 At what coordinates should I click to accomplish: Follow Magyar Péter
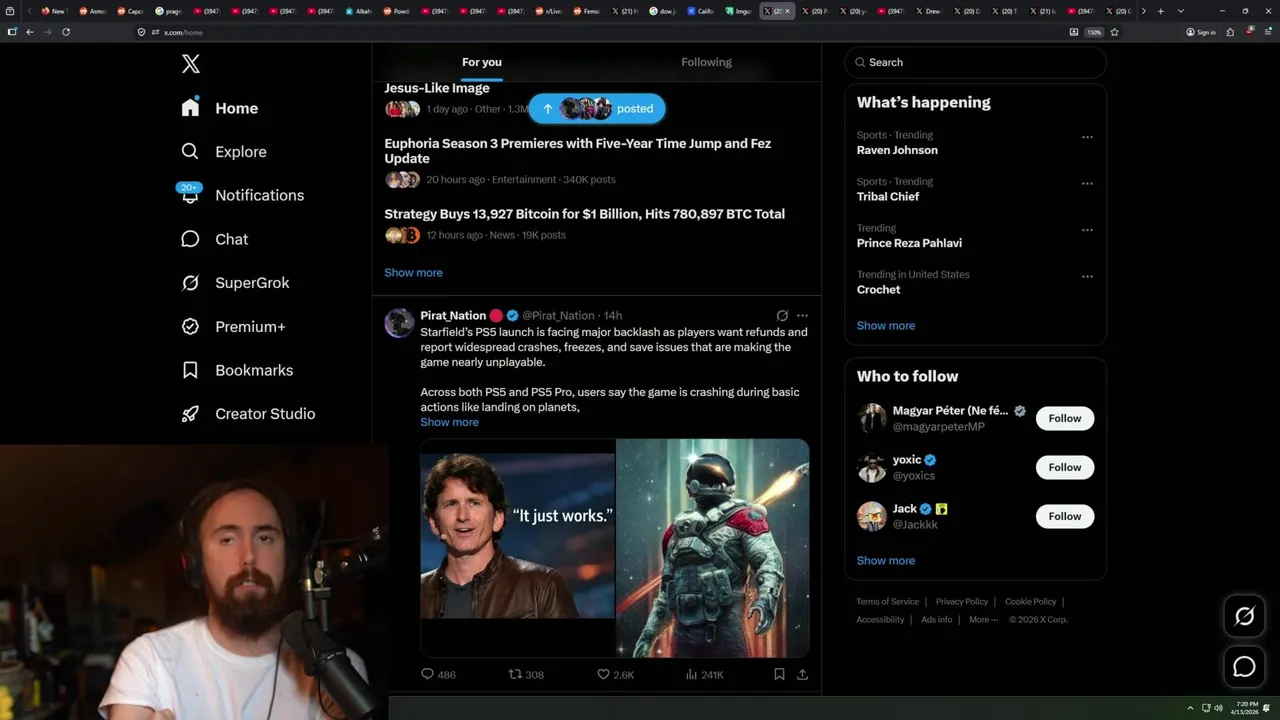(x=1065, y=418)
